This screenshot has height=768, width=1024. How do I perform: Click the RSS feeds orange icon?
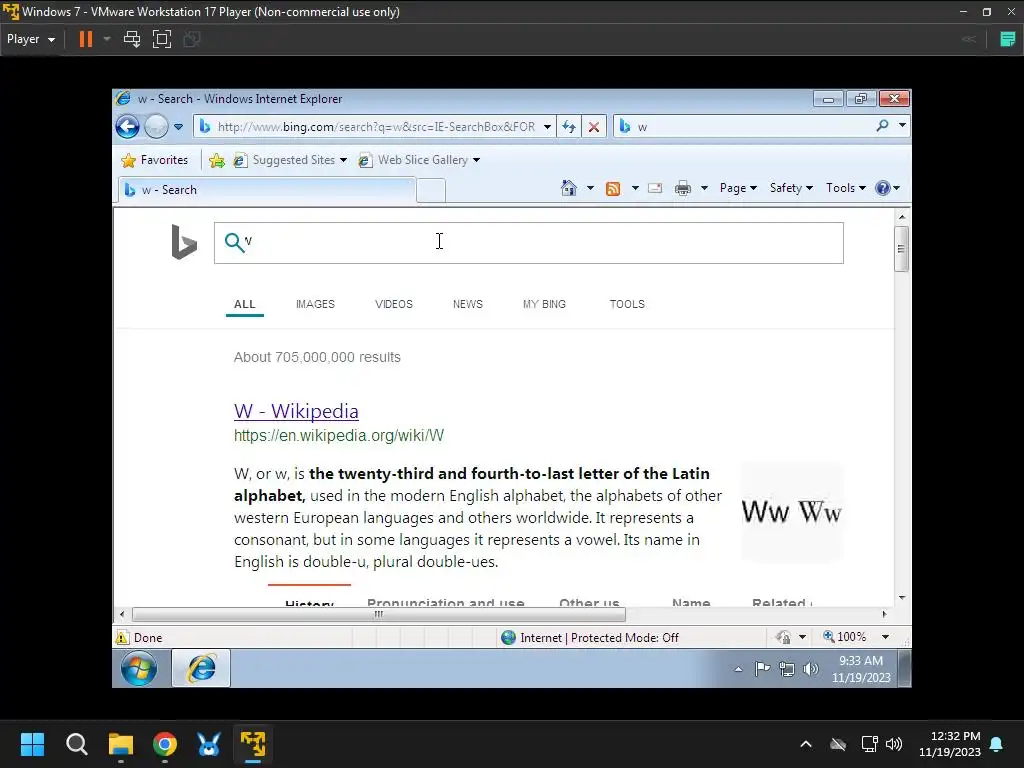click(x=613, y=189)
